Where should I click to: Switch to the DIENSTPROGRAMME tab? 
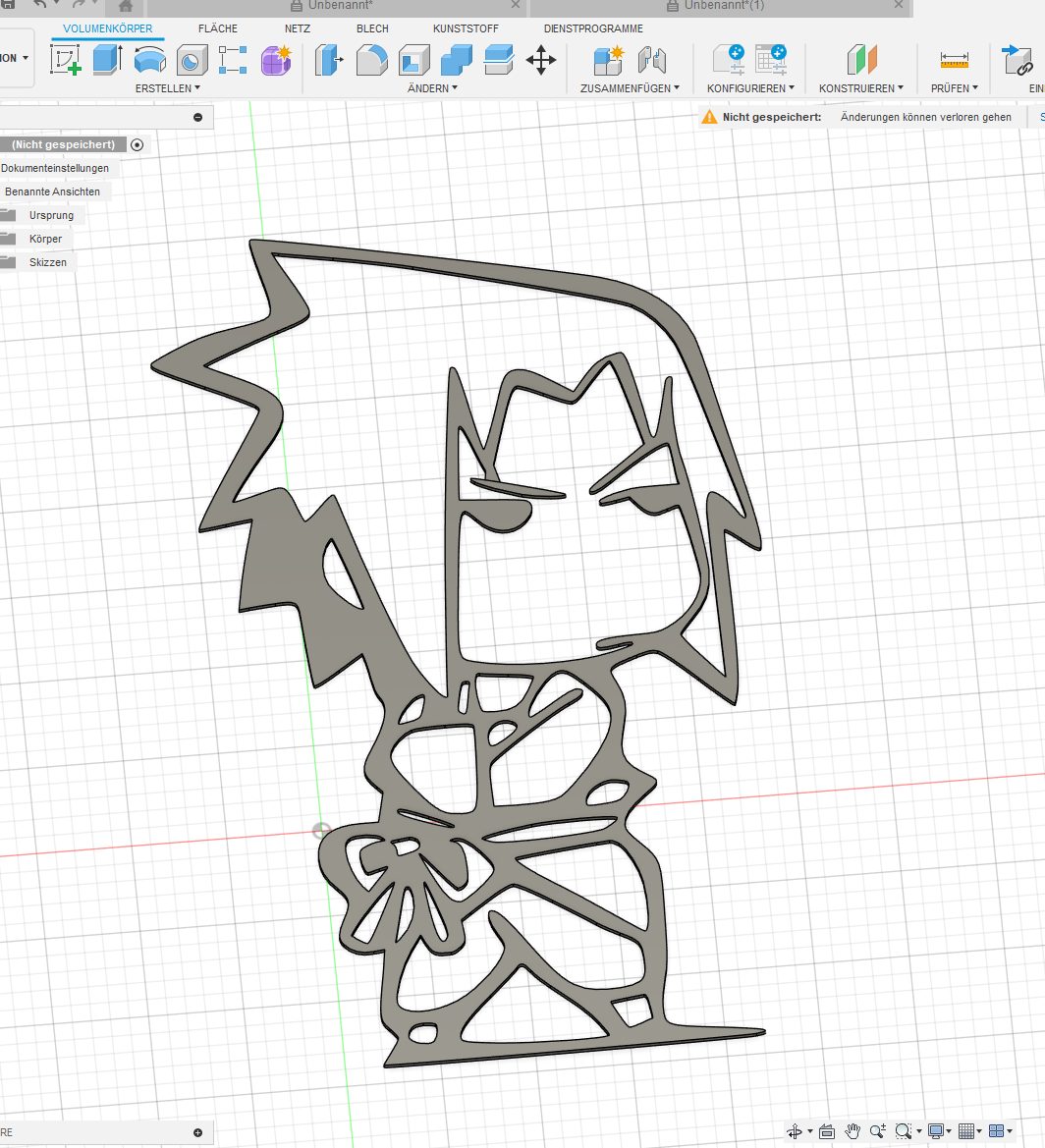(x=593, y=28)
